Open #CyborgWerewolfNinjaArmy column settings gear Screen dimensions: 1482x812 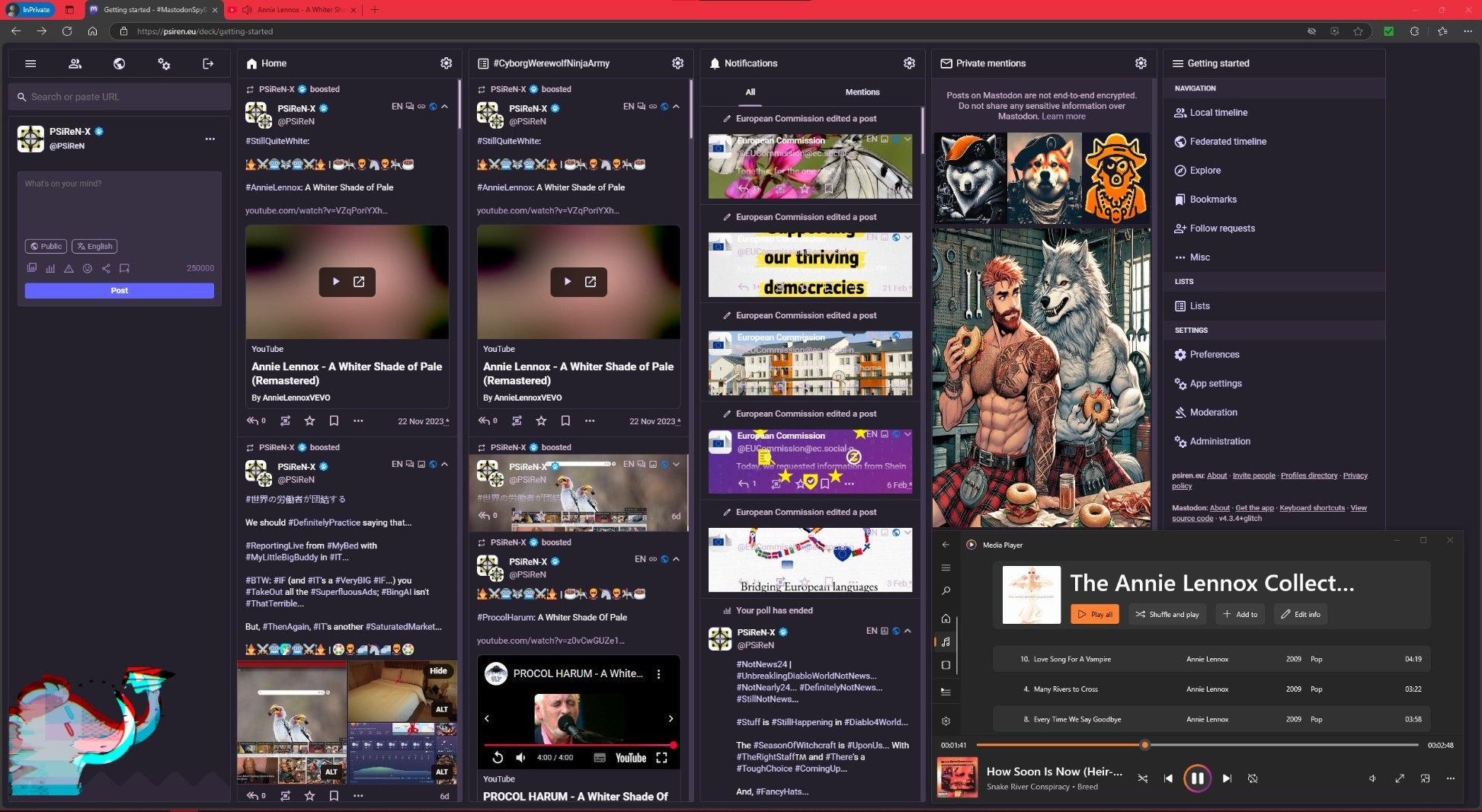(x=677, y=63)
